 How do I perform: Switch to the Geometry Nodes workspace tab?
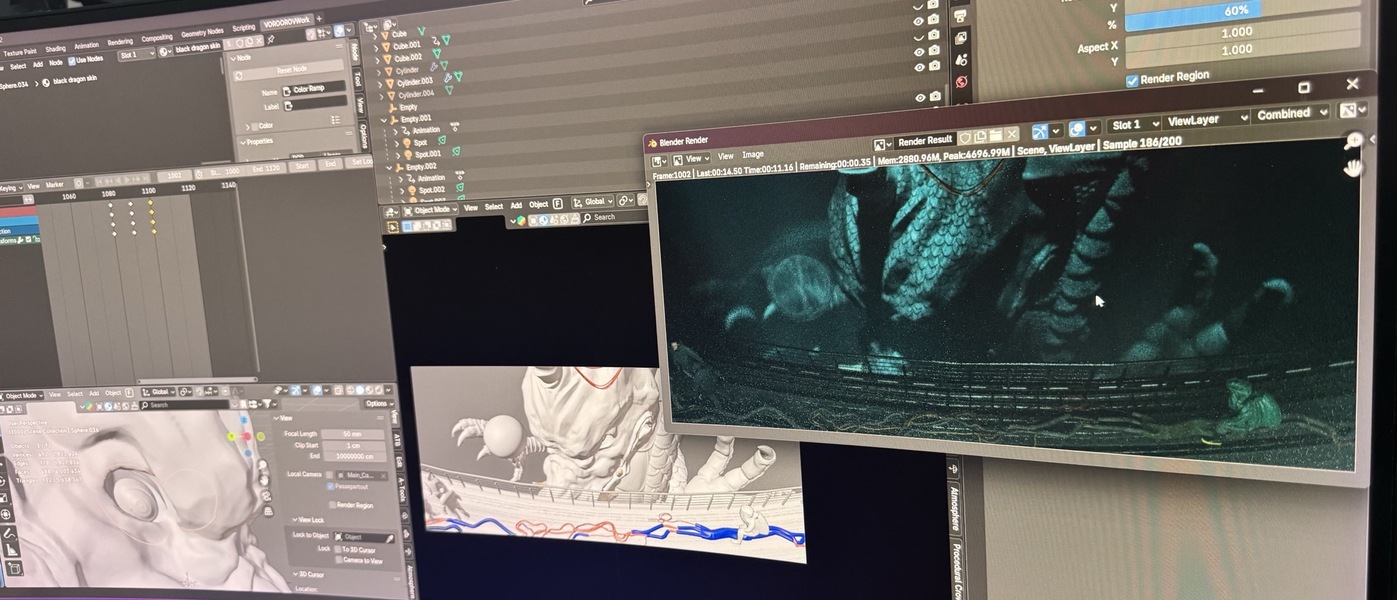(201, 32)
